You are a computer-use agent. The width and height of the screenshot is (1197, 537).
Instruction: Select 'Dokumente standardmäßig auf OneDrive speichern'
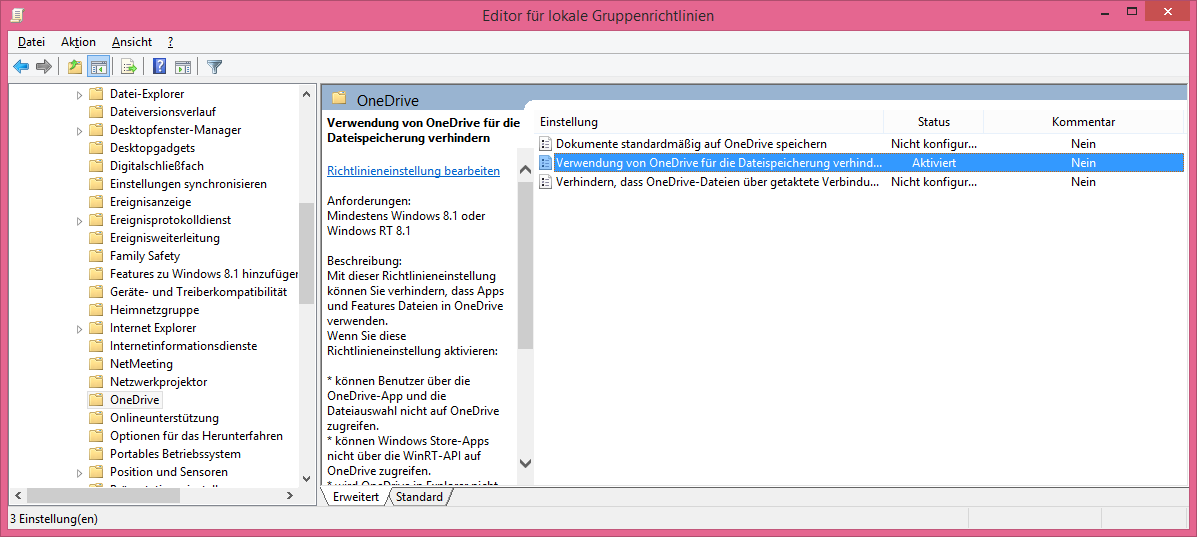coord(691,144)
